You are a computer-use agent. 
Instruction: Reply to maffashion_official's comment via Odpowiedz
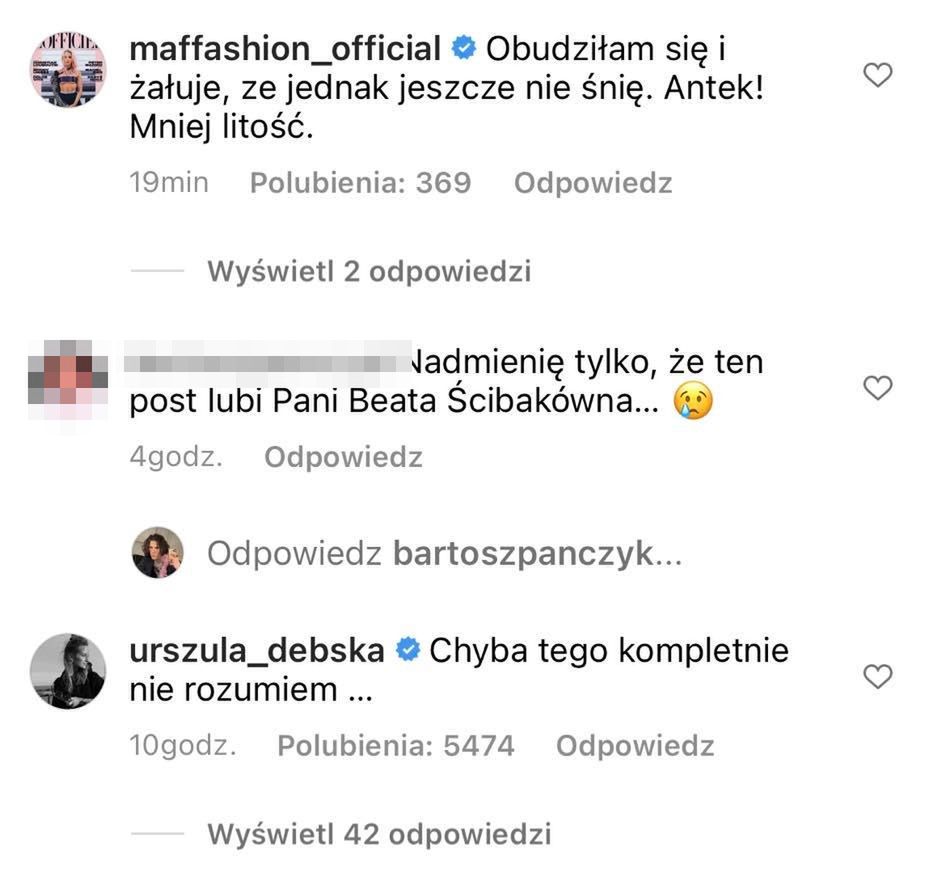(x=593, y=183)
